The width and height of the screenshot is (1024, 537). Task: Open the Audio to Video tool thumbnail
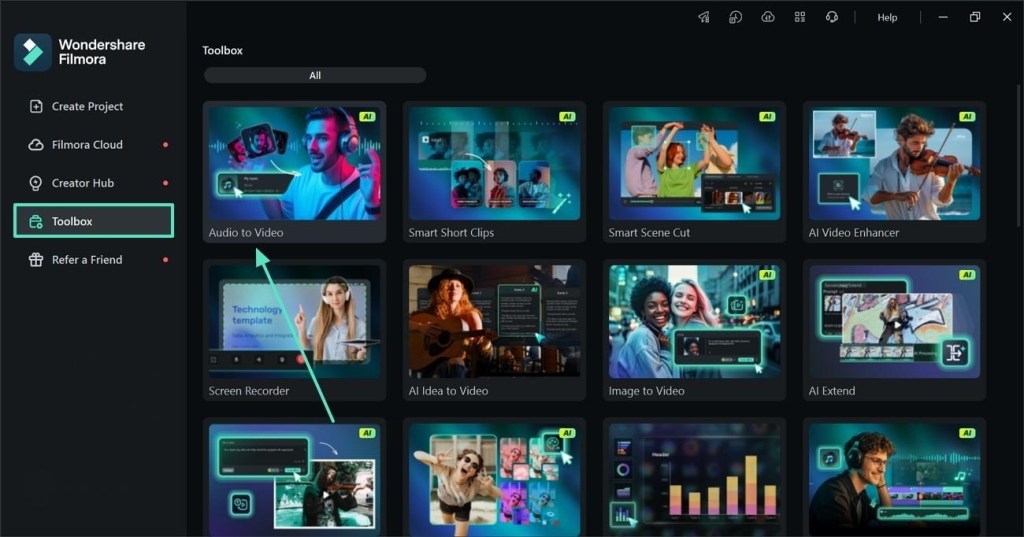pyautogui.click(x=295, y=163)
